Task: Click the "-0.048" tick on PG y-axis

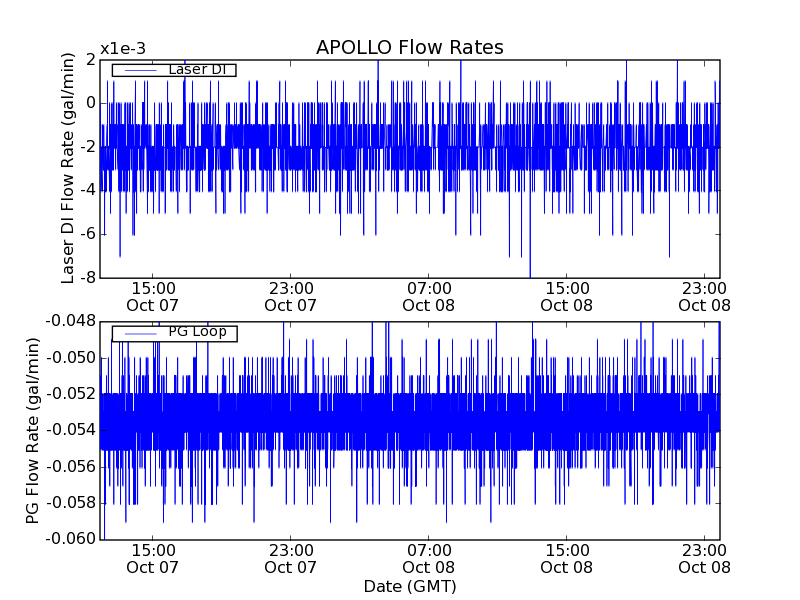Action: pos(71,321)
